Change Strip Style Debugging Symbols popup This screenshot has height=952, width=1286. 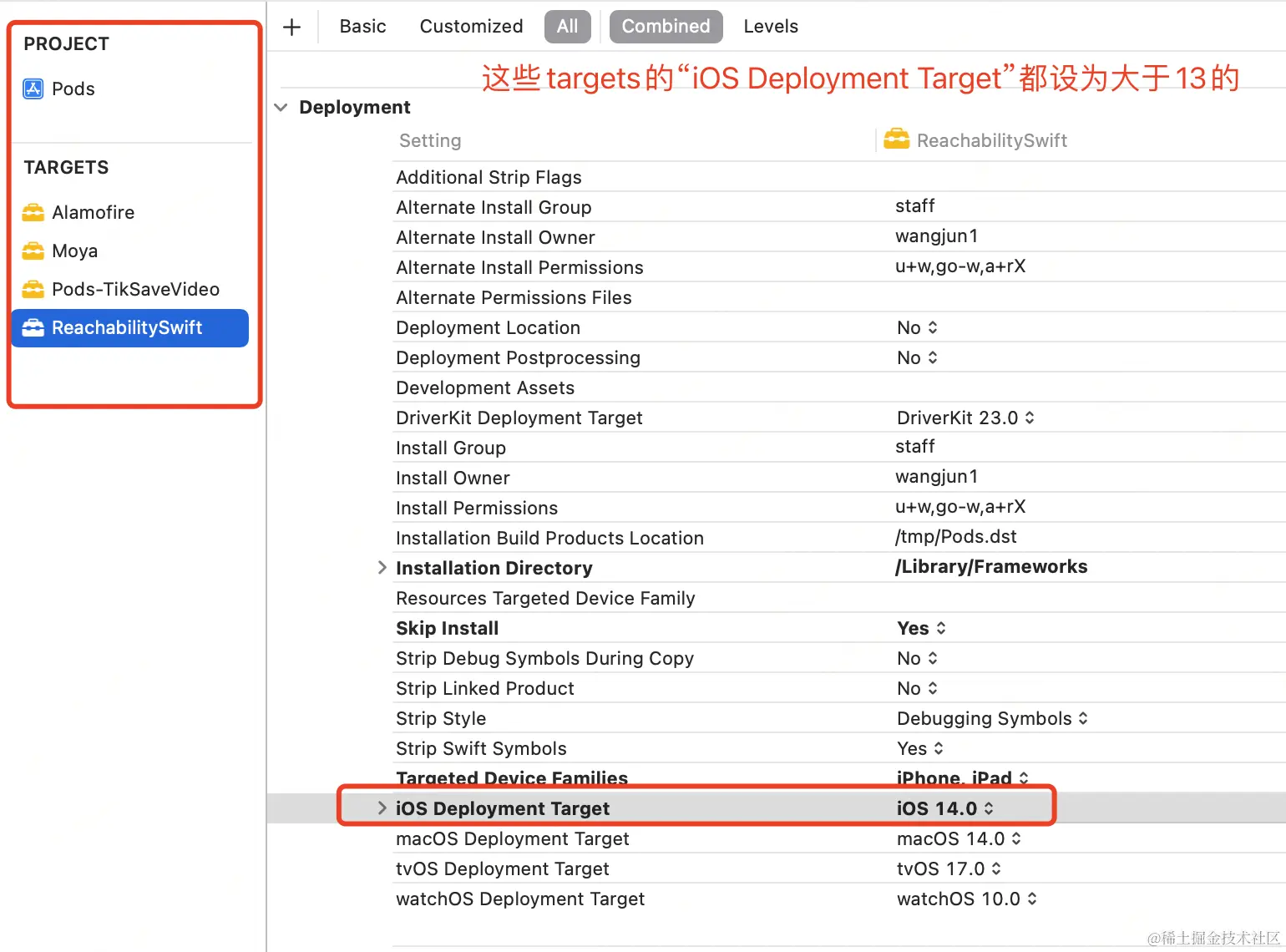point(992,718)
